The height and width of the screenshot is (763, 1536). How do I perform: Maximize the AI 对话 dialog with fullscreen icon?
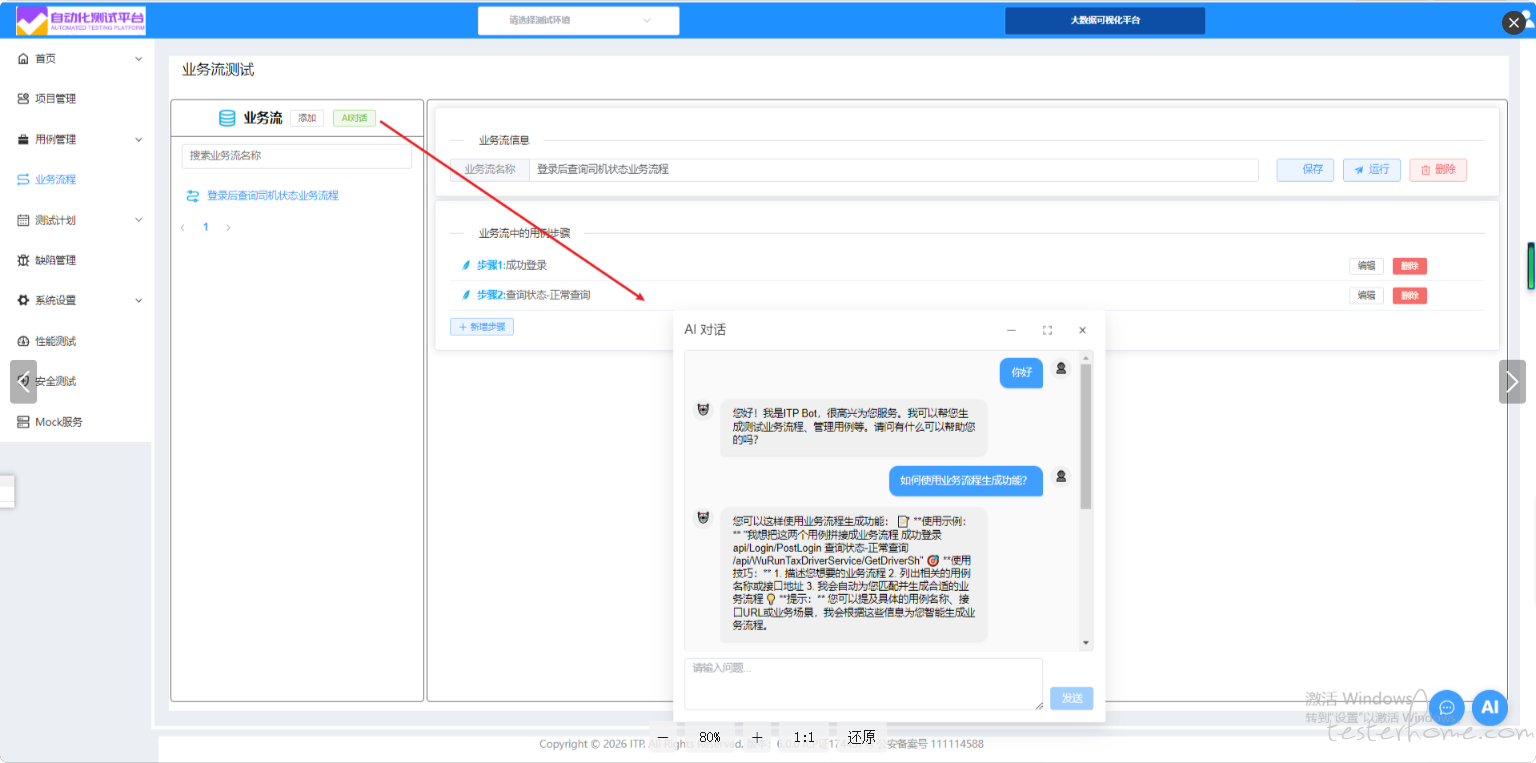click(1047, 330)
